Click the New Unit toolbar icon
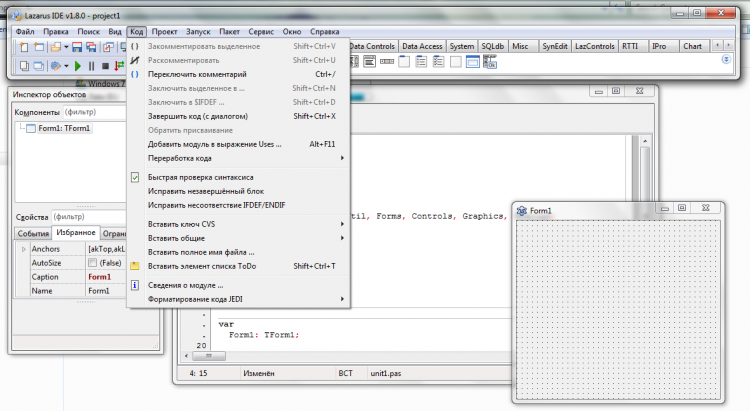This screenshot has height=411, width=750. (24, 46)
